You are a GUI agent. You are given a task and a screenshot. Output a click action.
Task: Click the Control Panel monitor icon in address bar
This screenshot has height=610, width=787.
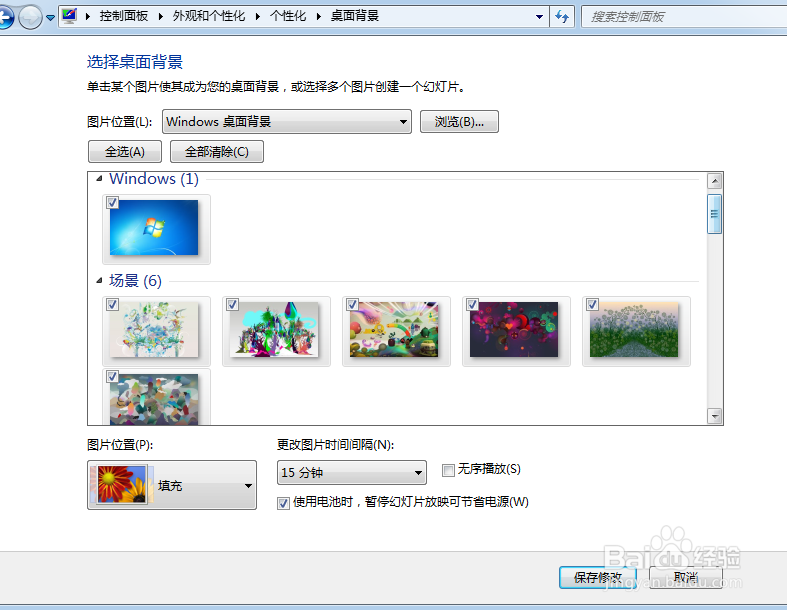coord(69,16)
